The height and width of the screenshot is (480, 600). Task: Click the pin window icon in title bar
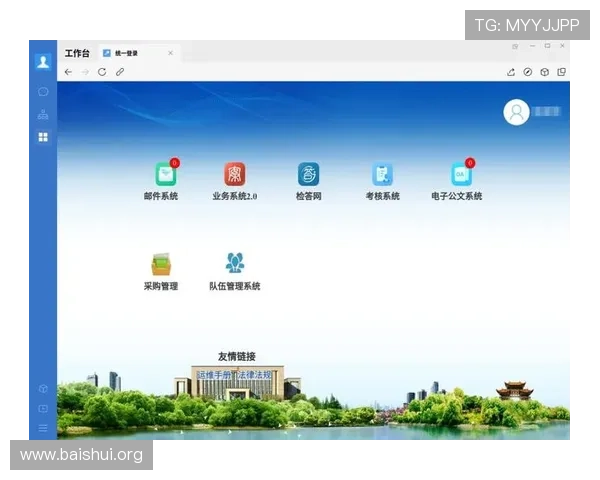(515, 46)
